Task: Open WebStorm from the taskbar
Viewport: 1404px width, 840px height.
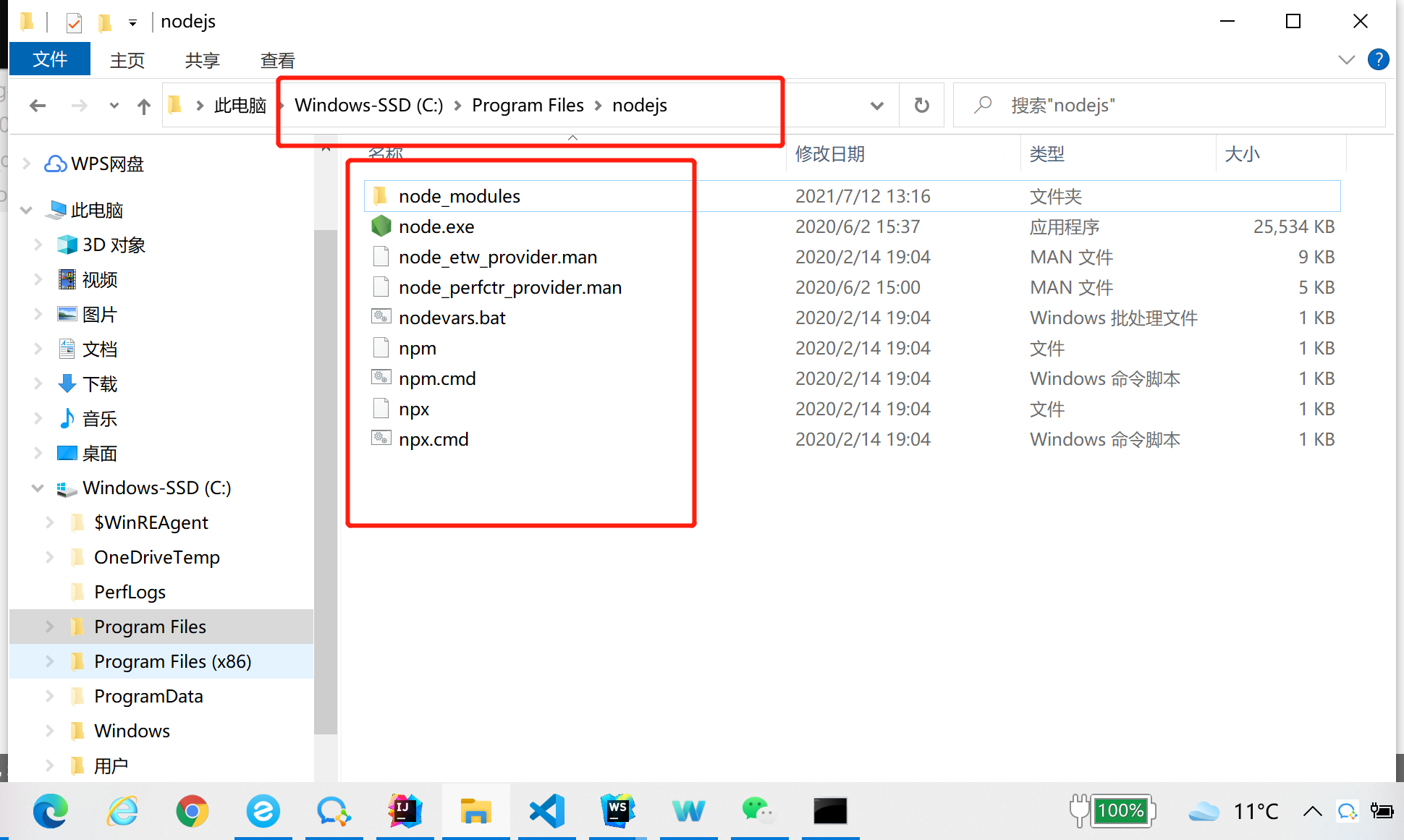Action: click(617, 810)
